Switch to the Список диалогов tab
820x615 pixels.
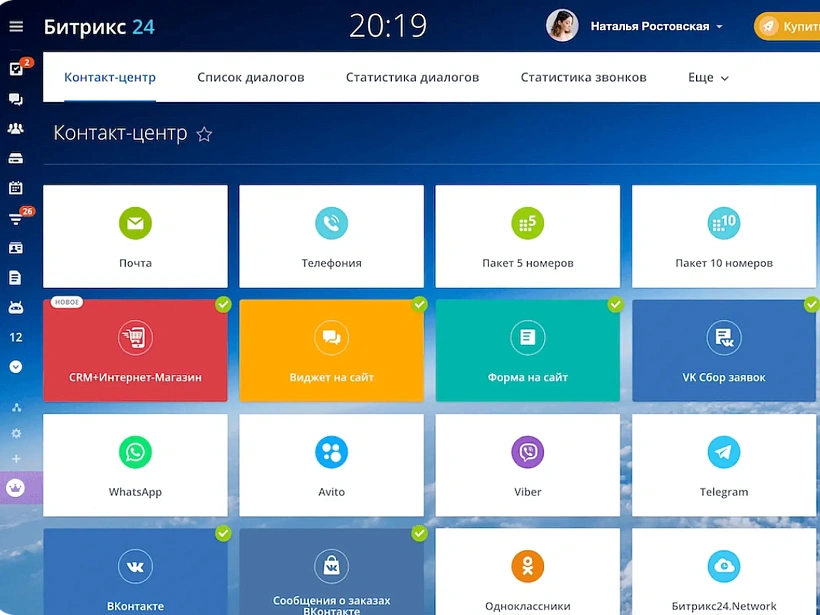[250, 77]
